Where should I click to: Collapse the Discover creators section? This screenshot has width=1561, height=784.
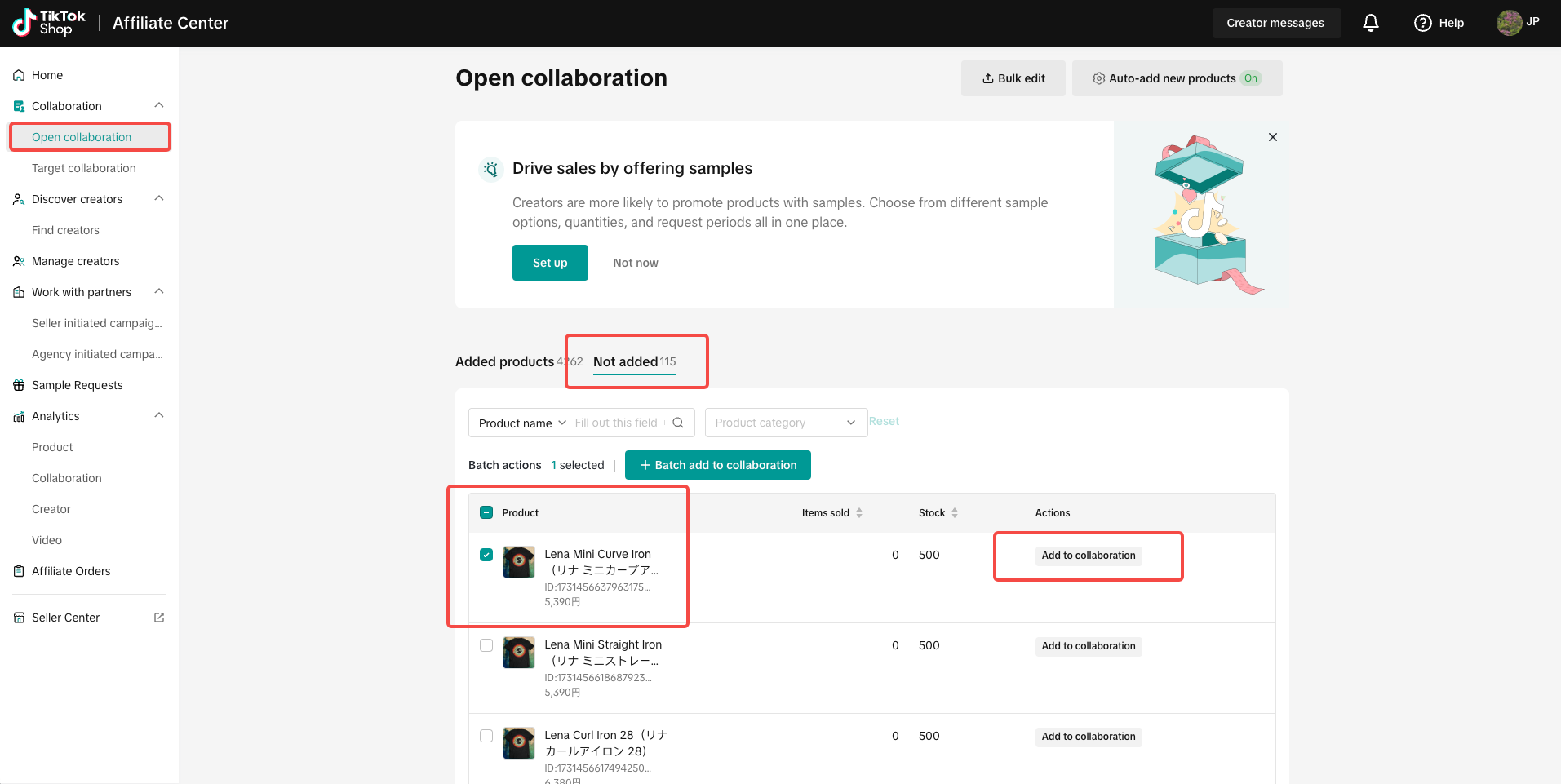[159, 198]
